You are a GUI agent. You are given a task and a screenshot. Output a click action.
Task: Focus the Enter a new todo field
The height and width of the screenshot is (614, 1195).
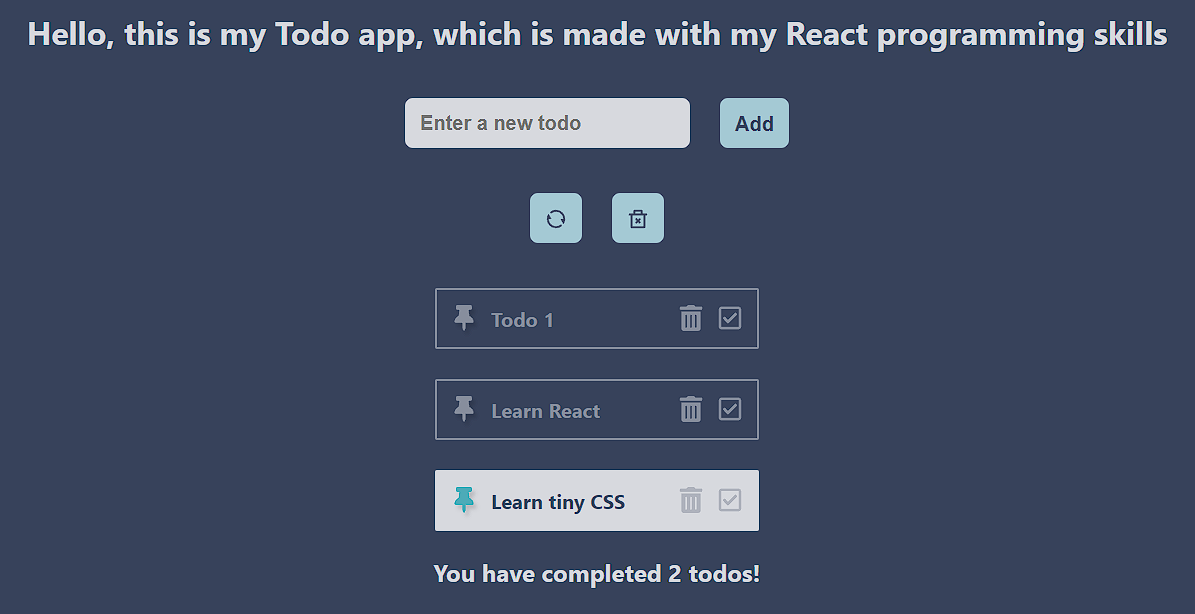(x=547, y=123)
